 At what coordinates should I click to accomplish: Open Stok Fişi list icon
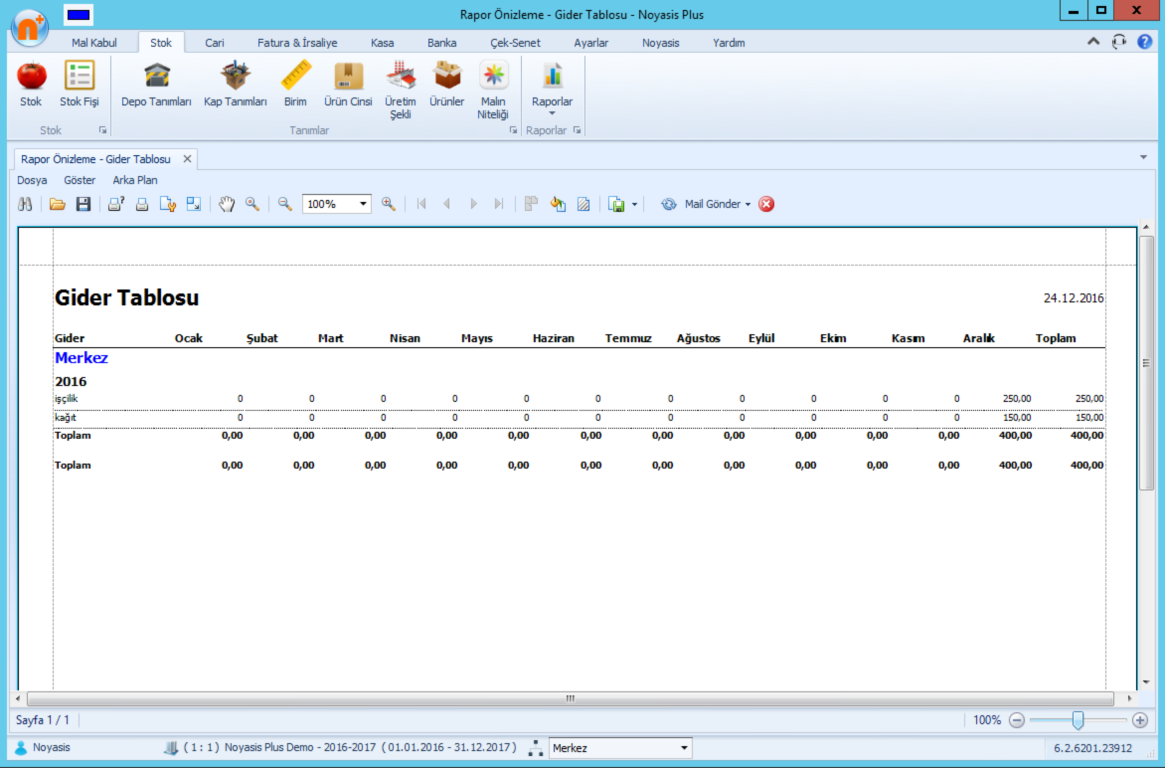tap(79, 85)
